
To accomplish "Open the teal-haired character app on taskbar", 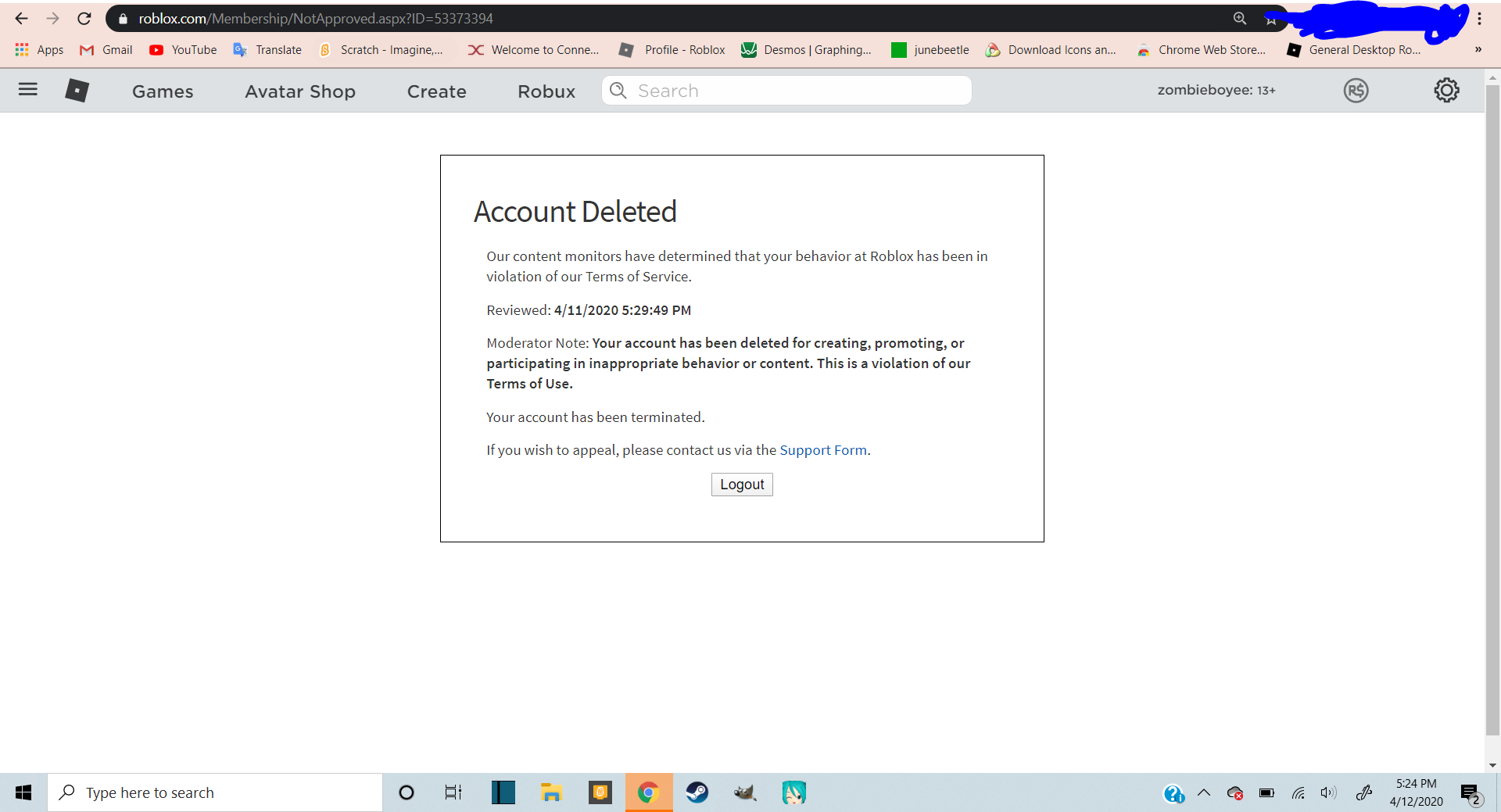I will coord(793,792).
